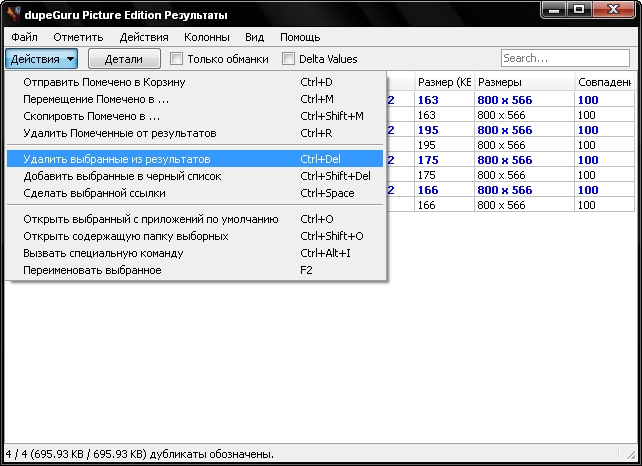Image resolution: width=642 pixels, height=466 pixels.
Task: Maximize the dupeGuru window
Action: click(x=579, y=10)
